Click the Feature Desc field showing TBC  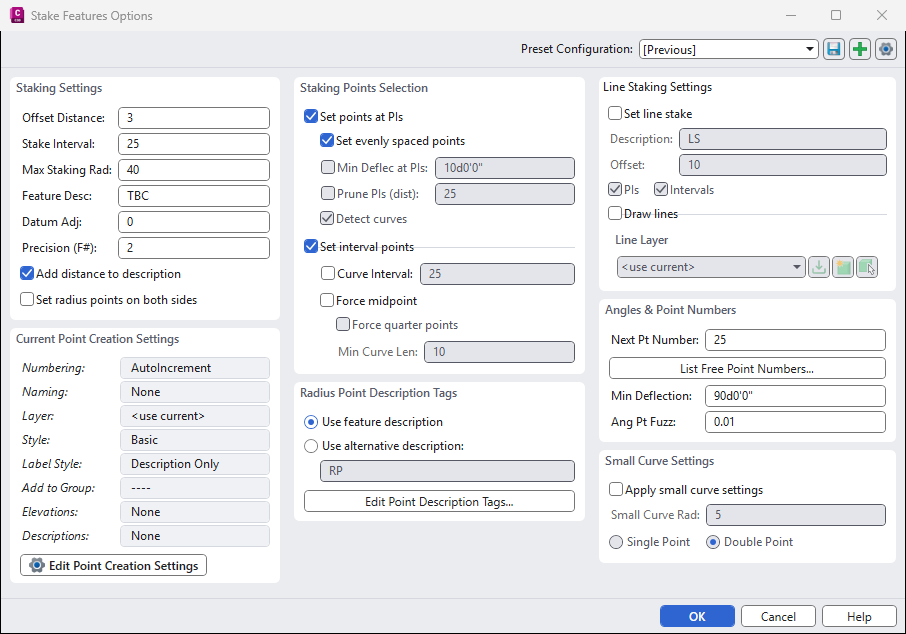click(x=194, y=196)
